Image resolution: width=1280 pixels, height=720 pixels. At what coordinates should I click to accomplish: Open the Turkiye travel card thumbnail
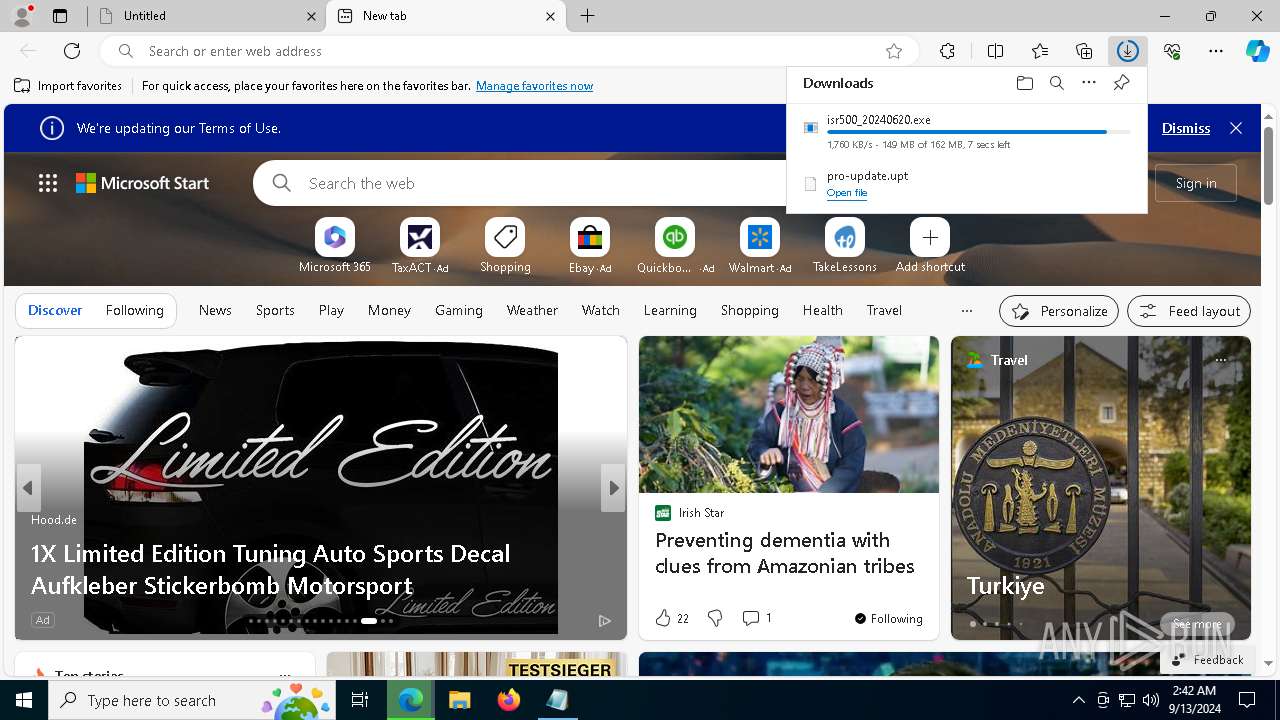[x=1101, y=487]
